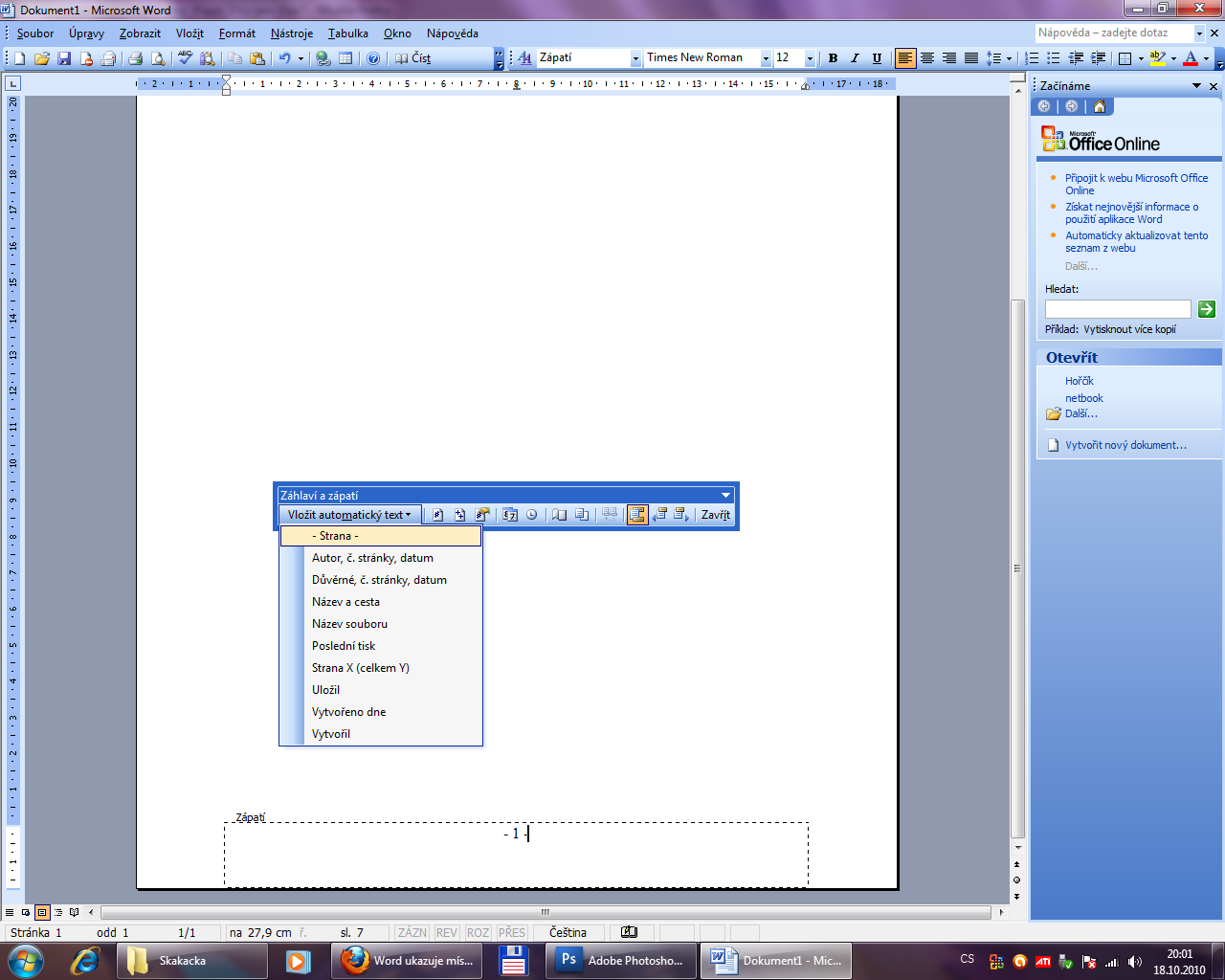Center the paragraph text

(x=927, y=58)
